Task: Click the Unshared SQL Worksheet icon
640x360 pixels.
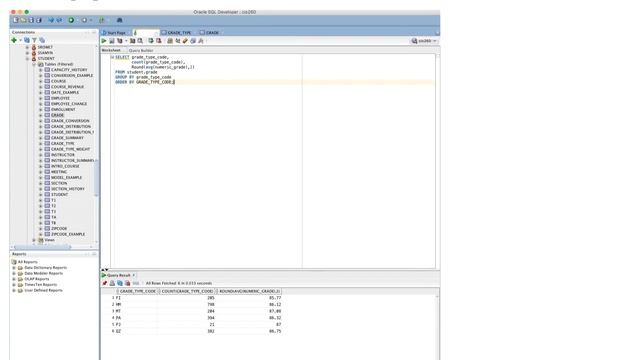Action: pyautogui.click(x=170, y=41)
